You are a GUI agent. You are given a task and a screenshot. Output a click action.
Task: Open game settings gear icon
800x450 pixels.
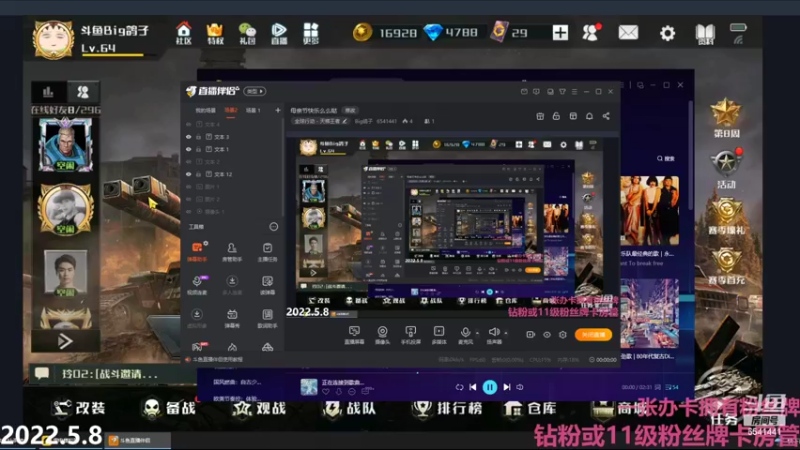[667, 33]
